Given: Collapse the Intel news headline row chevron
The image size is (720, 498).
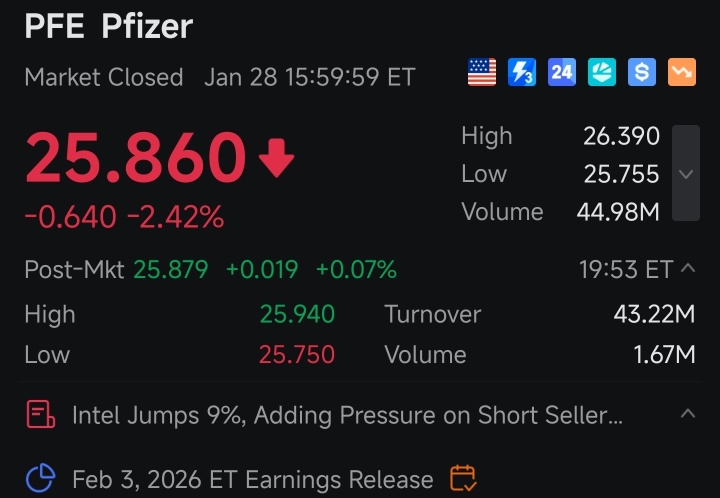Looking at the screenshot, I should tap(687, 414).
